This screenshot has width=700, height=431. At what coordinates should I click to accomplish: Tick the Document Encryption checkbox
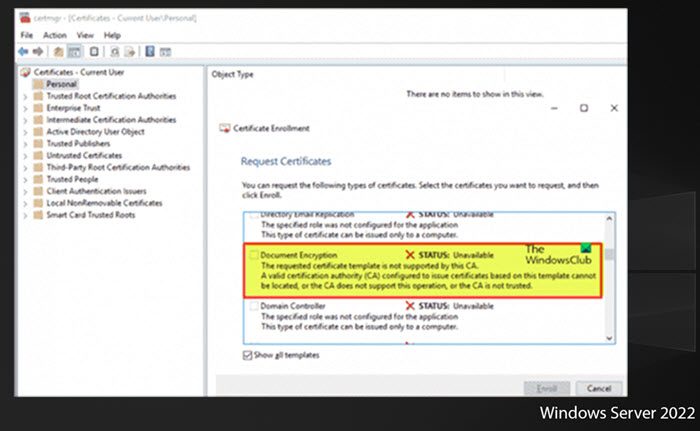[x=254, y=255]
